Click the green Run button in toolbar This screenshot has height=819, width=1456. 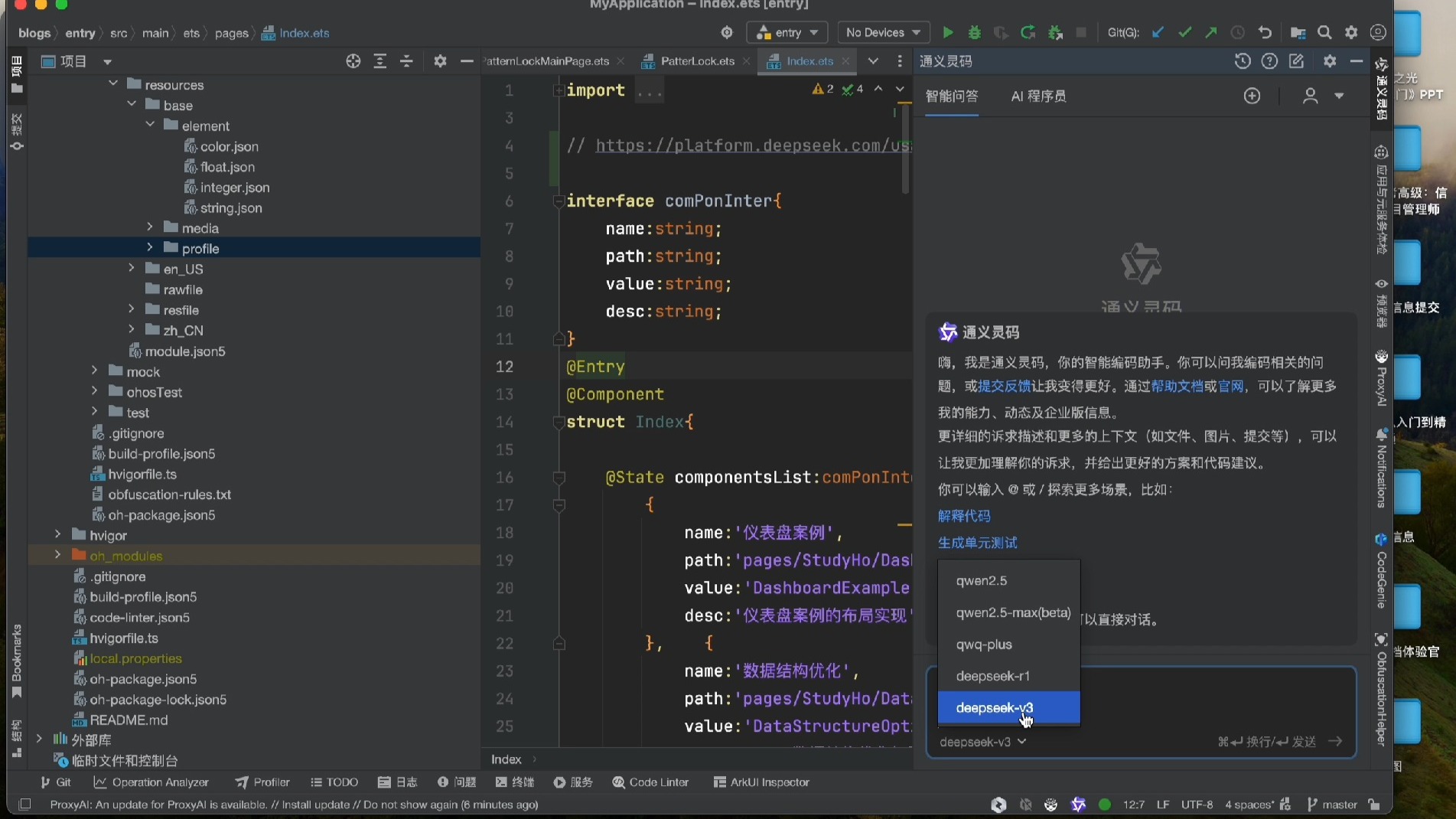(x=947, y=33)
